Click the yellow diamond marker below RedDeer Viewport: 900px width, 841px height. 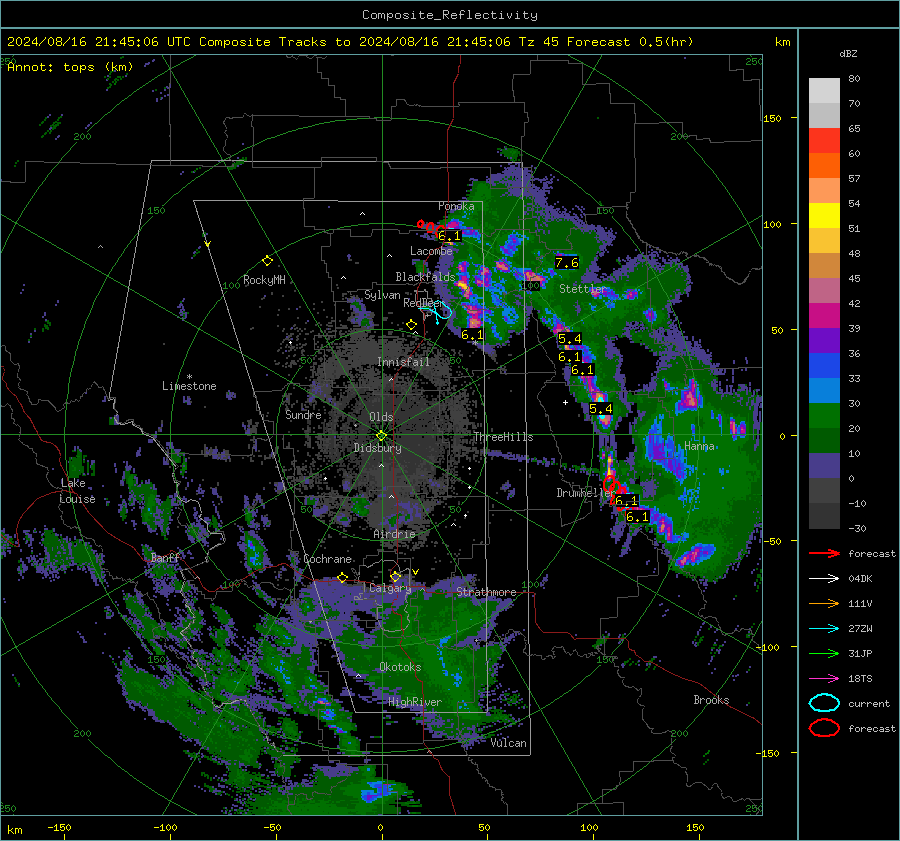[x=411, y=325]
